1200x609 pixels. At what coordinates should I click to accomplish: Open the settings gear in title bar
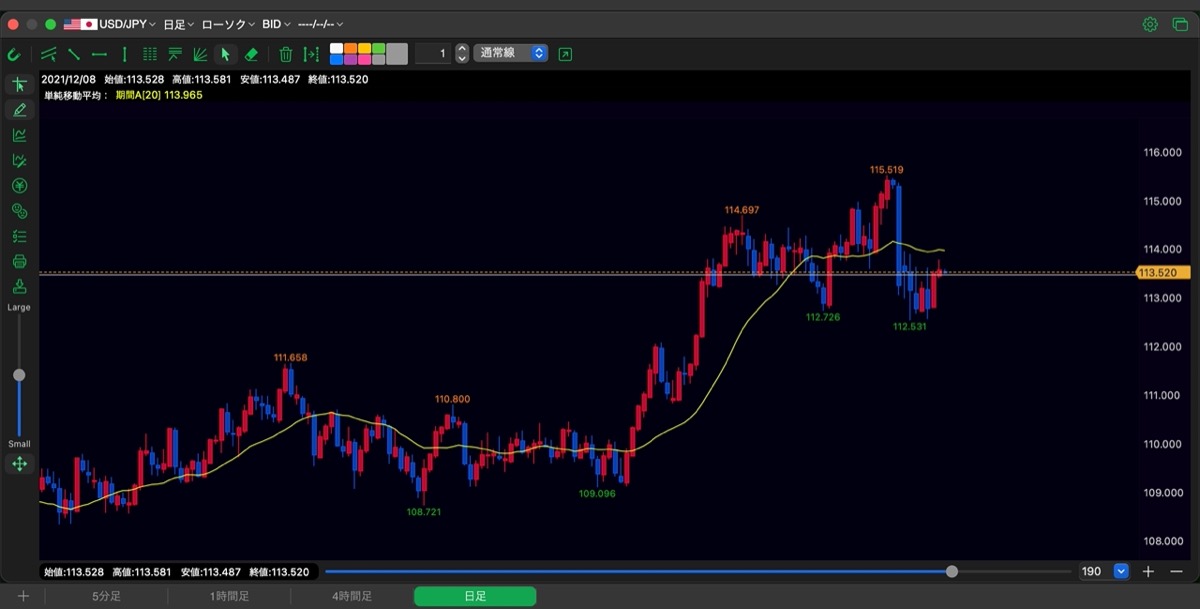coord(1150,24)
